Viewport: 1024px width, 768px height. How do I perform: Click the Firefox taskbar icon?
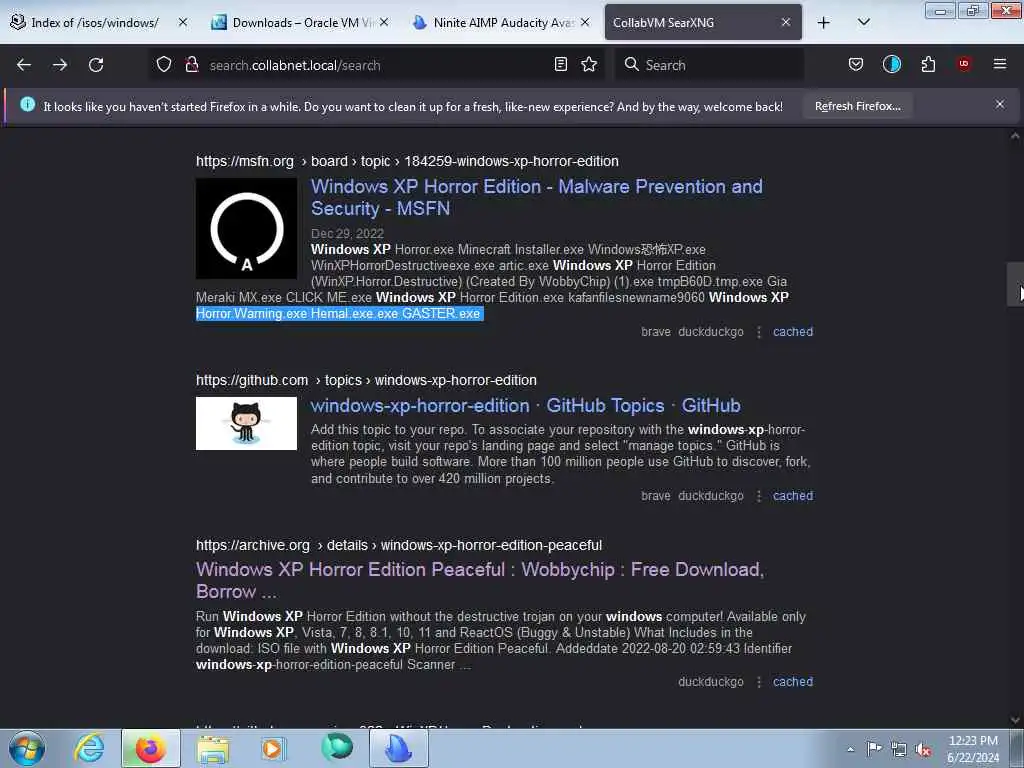point(150,748)
